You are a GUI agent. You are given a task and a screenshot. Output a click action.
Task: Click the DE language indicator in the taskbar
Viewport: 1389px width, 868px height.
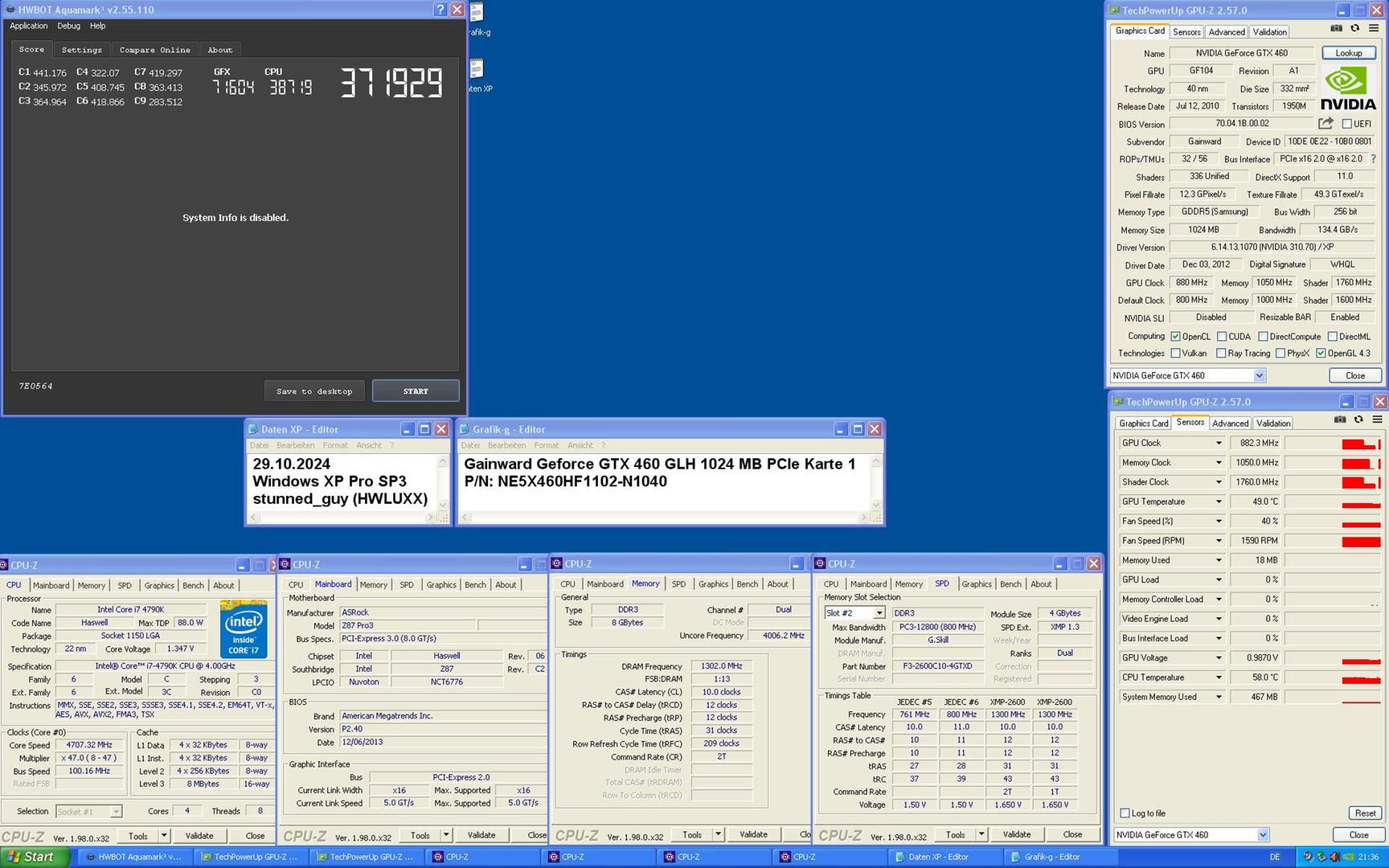click(1274, 857)
